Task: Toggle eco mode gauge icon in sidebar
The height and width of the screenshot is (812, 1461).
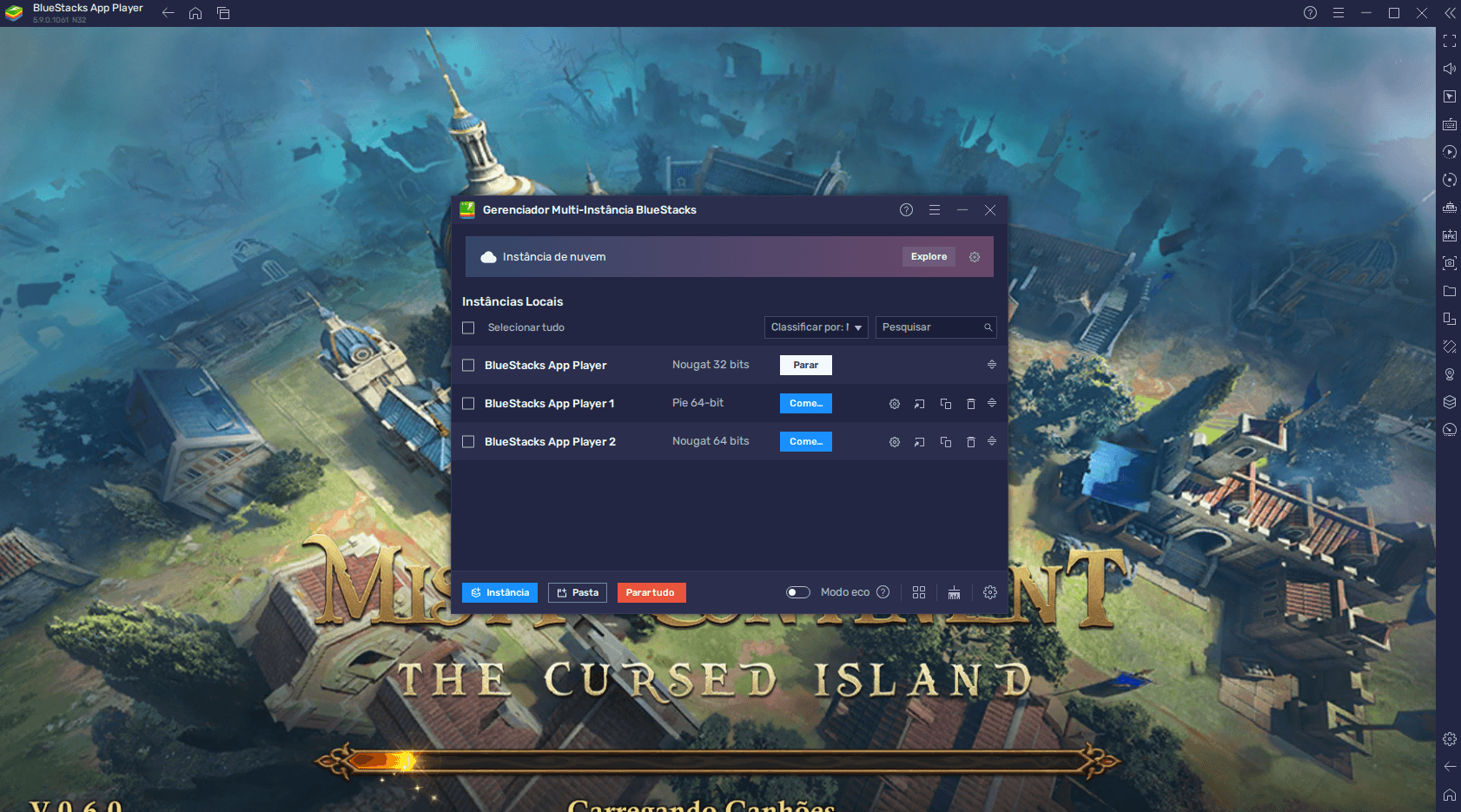Action: tap(1450, 430)
